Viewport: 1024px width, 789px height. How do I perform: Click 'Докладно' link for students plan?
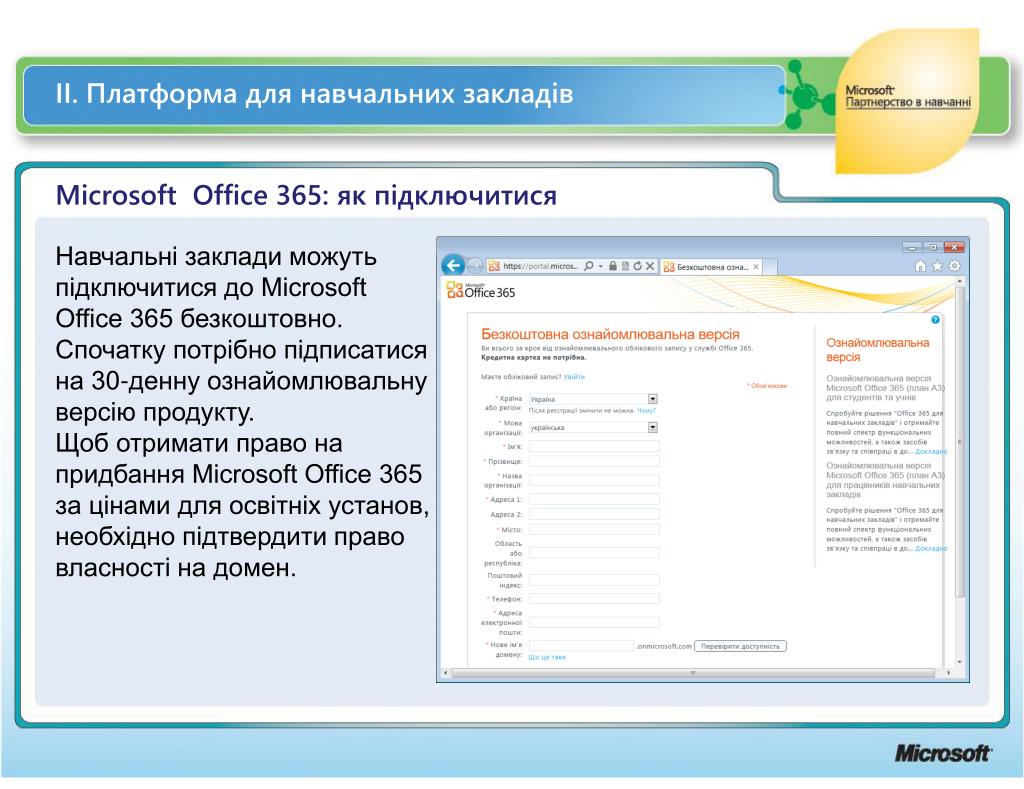[931, 451]
